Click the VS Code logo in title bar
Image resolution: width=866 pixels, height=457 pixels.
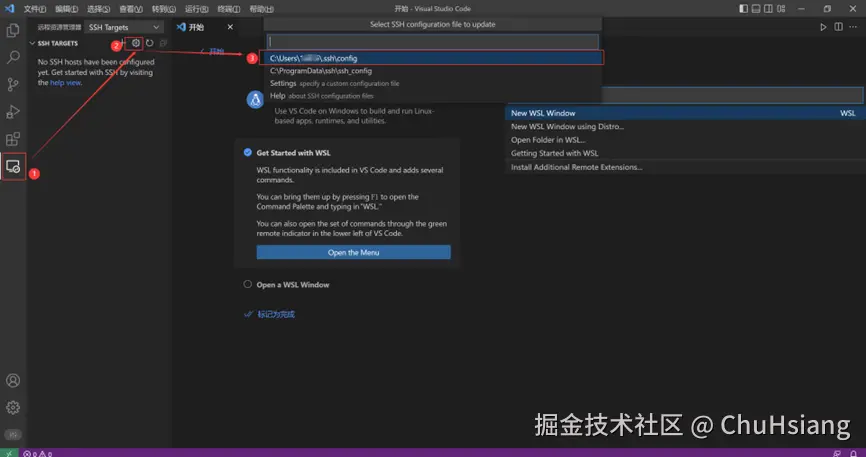point(9,8)
